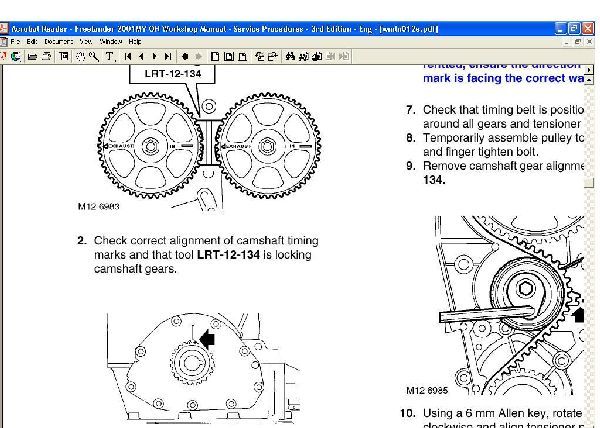Click the vertical scrollbar thumb
This screenshot has width=600, height=428.
pyautogui.click(x=589, y=183)
